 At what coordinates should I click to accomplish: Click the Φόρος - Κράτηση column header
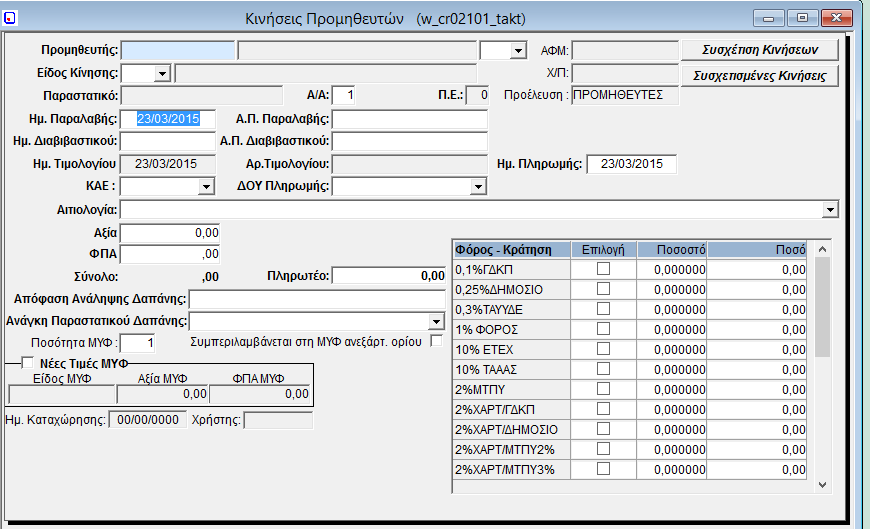click(x=512, y=250)
